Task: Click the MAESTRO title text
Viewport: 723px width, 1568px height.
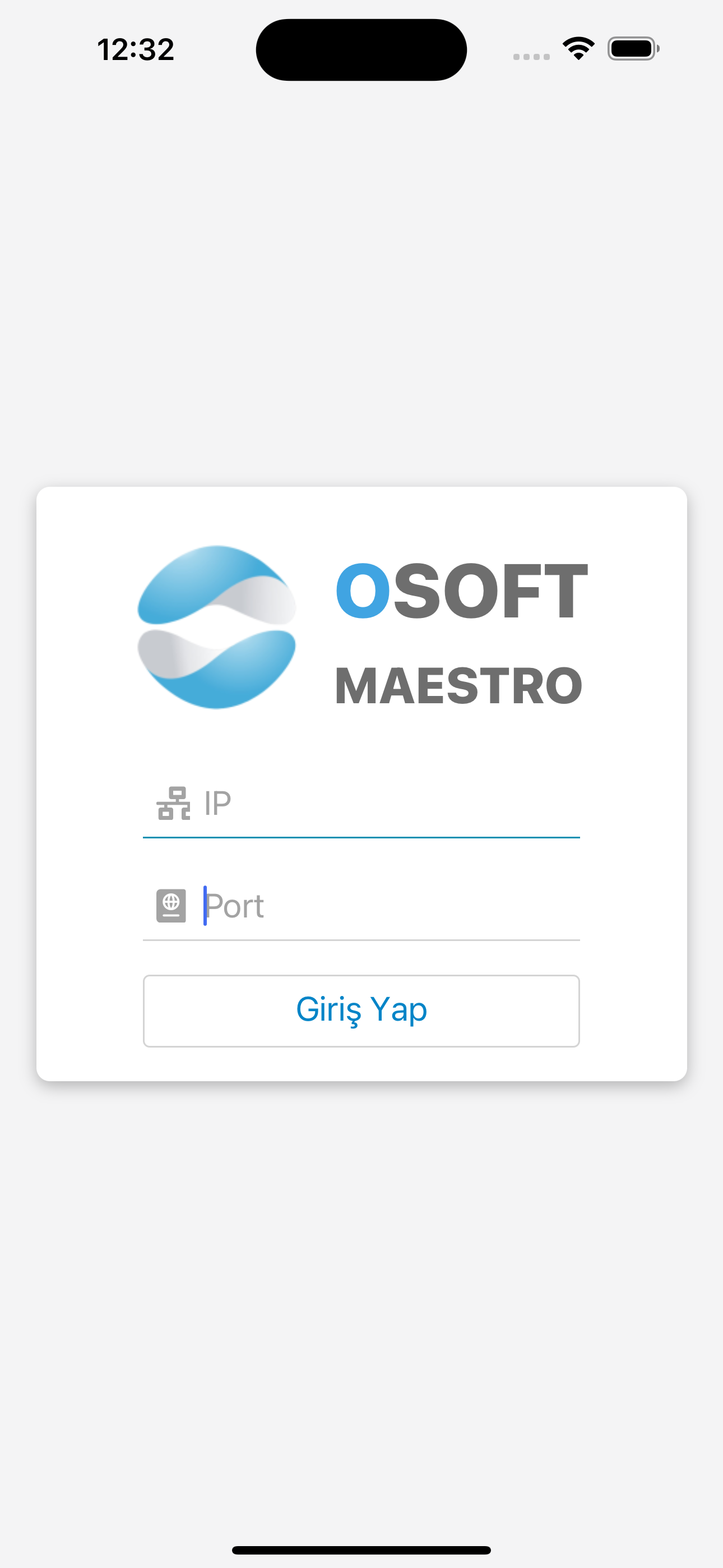Action: pyautogui.click(x=459, y=685)
